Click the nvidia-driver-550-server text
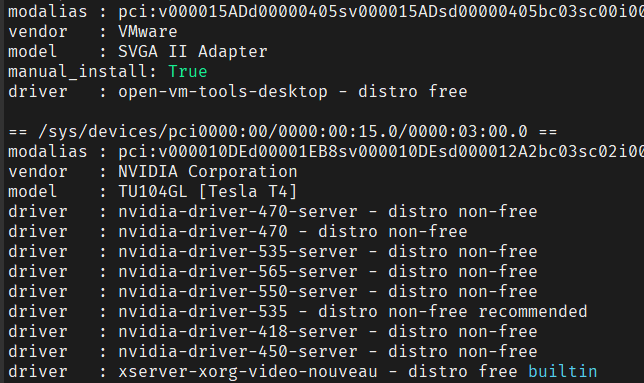The width and height of the screenshot is (644, 383). 238,291
